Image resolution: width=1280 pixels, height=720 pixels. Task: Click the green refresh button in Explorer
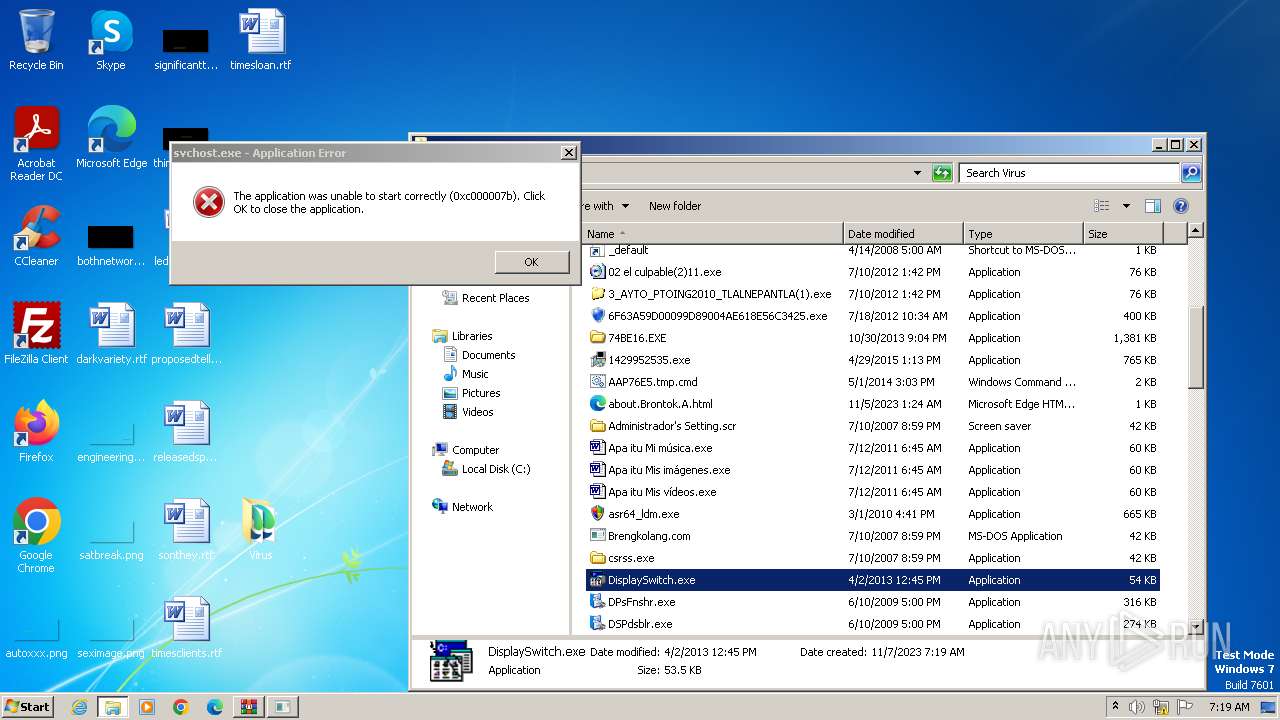tap(942, 173)
